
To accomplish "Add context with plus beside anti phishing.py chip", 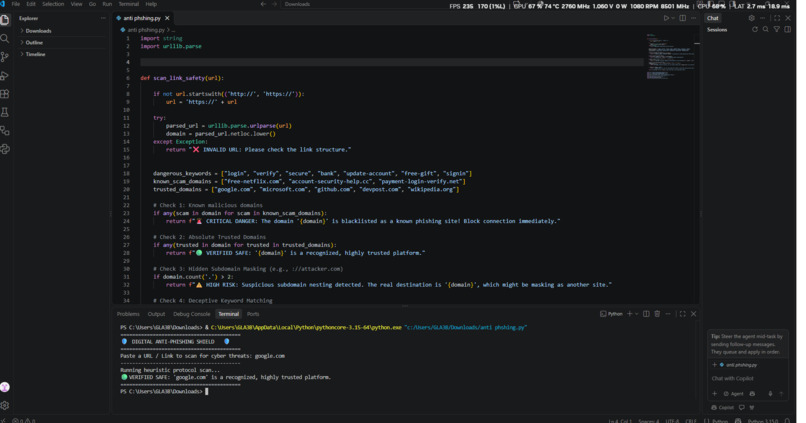I will [x=715, y=365].
